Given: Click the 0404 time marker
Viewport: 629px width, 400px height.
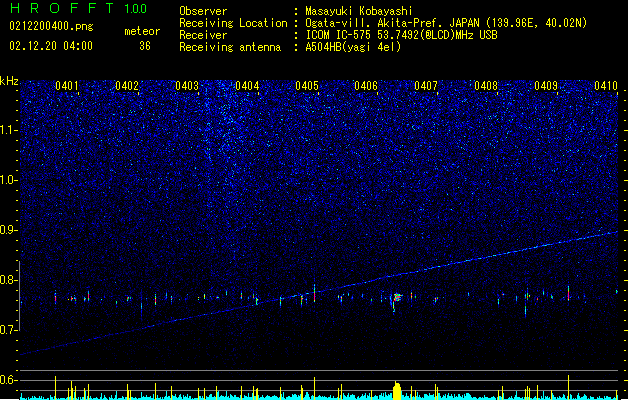Looking at the screenshot, I should point(247,86).
